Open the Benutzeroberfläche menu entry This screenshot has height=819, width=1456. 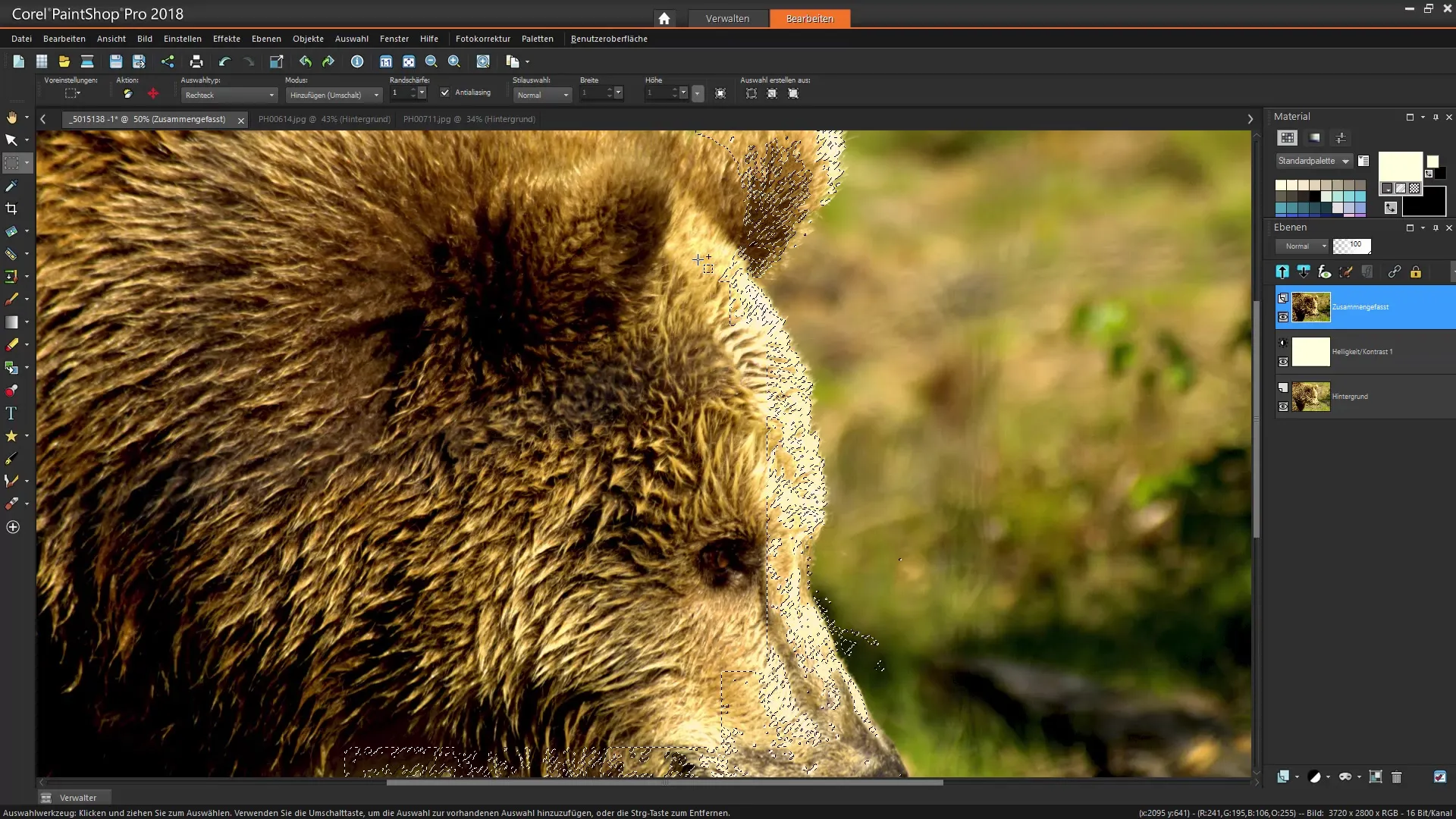tap(609, 39)
